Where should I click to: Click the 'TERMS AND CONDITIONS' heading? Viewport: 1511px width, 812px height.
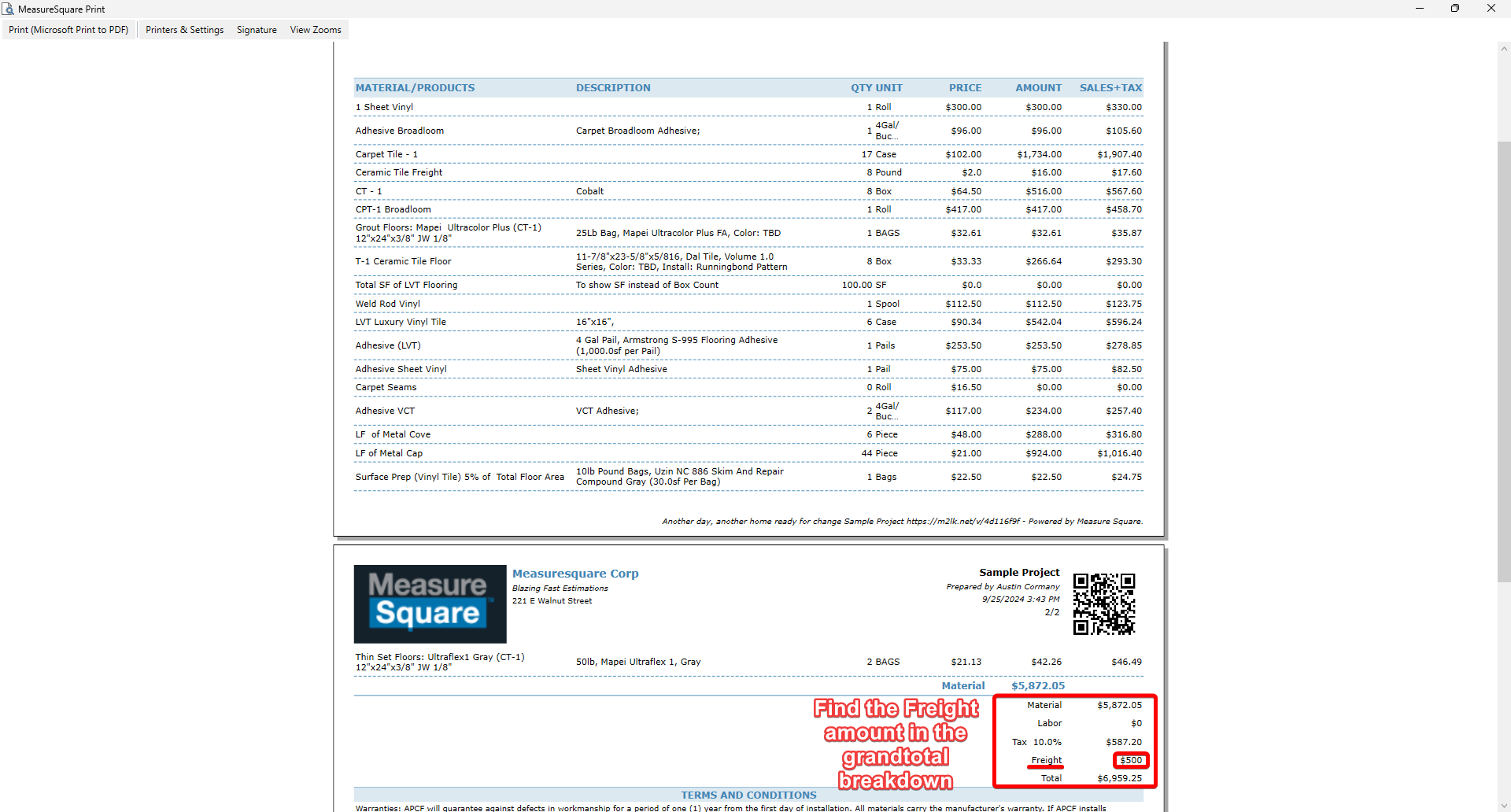click(x=748, y=795)
